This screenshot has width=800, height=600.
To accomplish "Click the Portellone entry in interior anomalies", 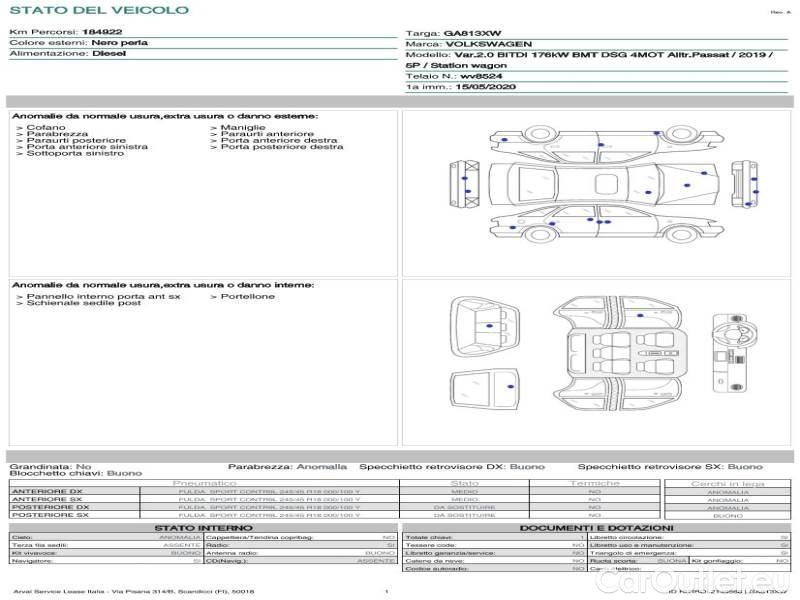I will (x=246, y=296).
